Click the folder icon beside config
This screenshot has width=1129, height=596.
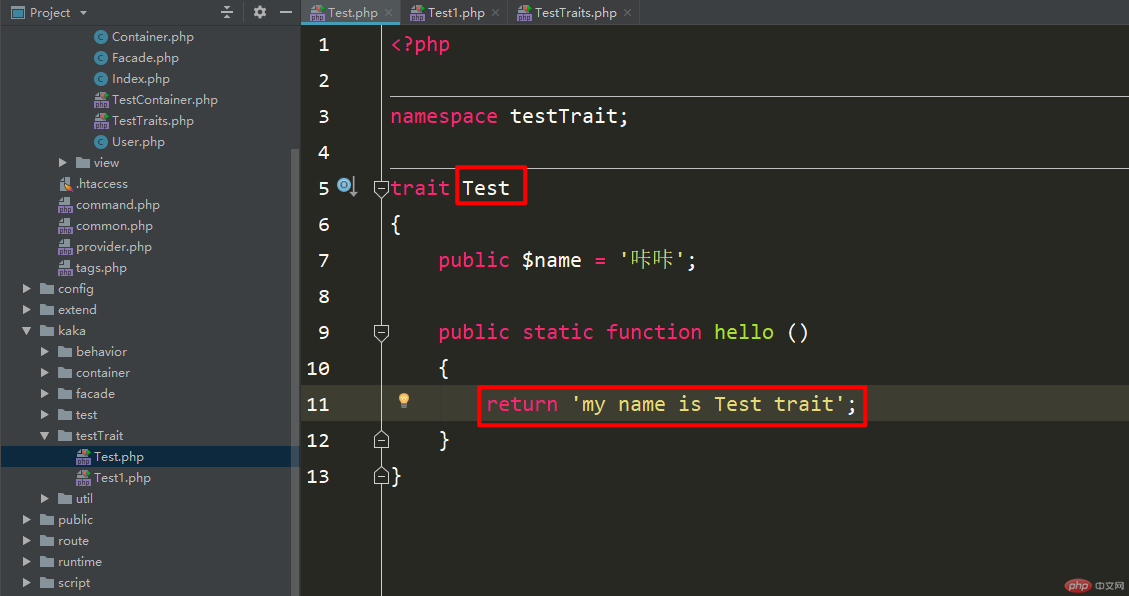click(x=48, y=289)
